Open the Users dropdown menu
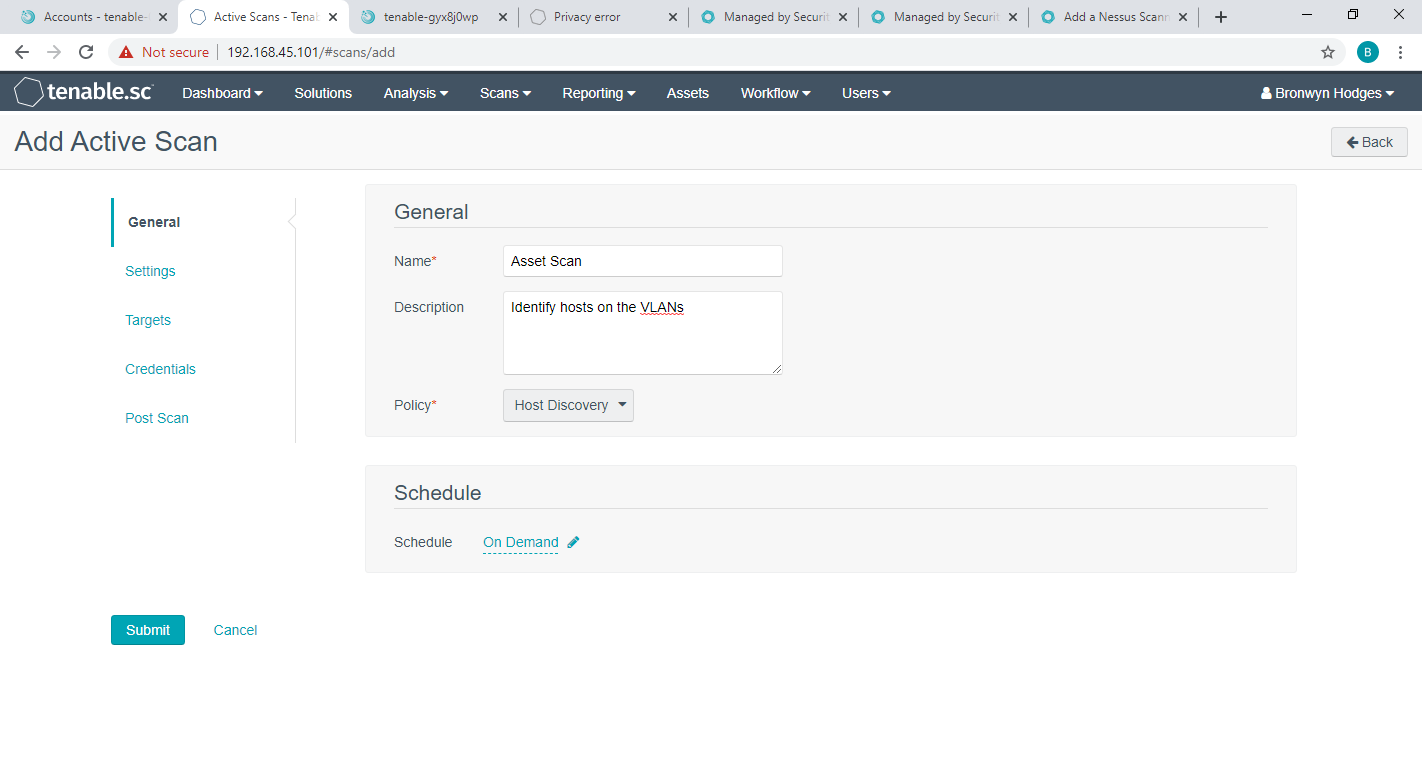1422x760 pixels. coord(866,93)
